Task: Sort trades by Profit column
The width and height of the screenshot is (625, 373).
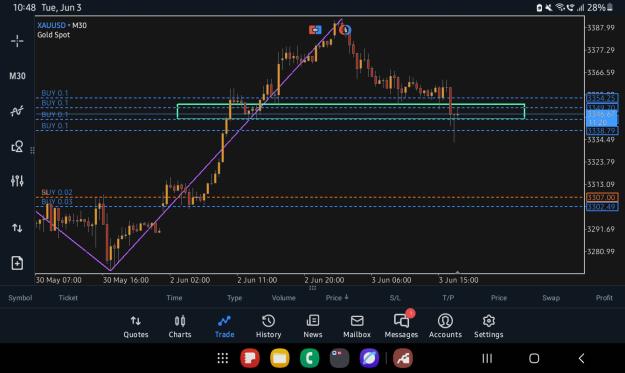Action: 604,298
